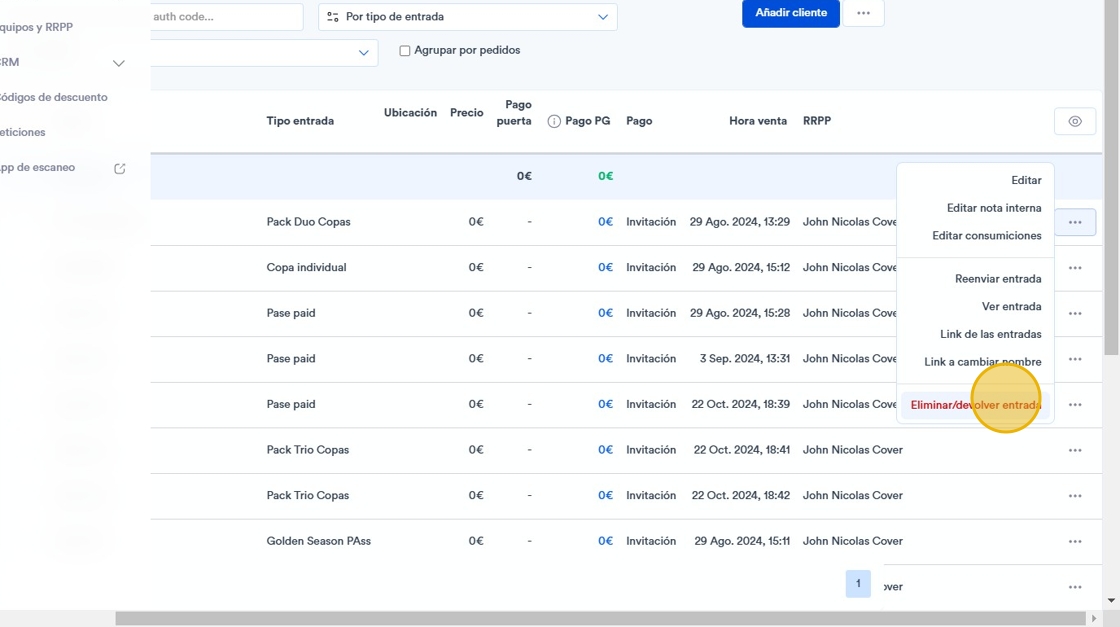The width and height of the screenshot is (1120, 627).
Task: Enable Agrupar por pedidos checkbox
Action: (x=404, y=51)
